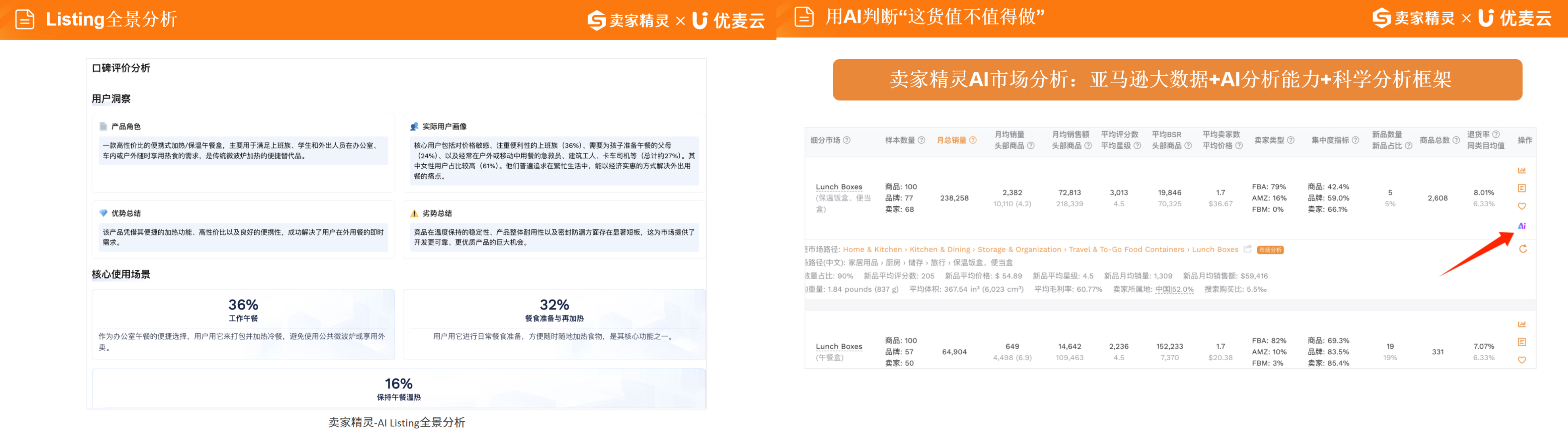The width and height of the screenshot is (1568, 438).
Task: Click share icon after Lunch Boxes breadcrumb
Action: click(x=1247, y=249)
